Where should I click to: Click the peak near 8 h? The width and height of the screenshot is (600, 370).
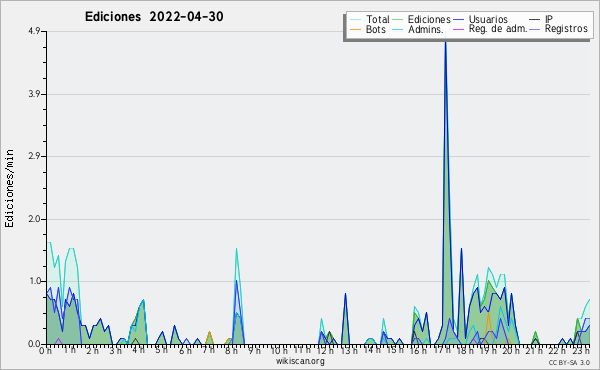[x=237, y=297]
